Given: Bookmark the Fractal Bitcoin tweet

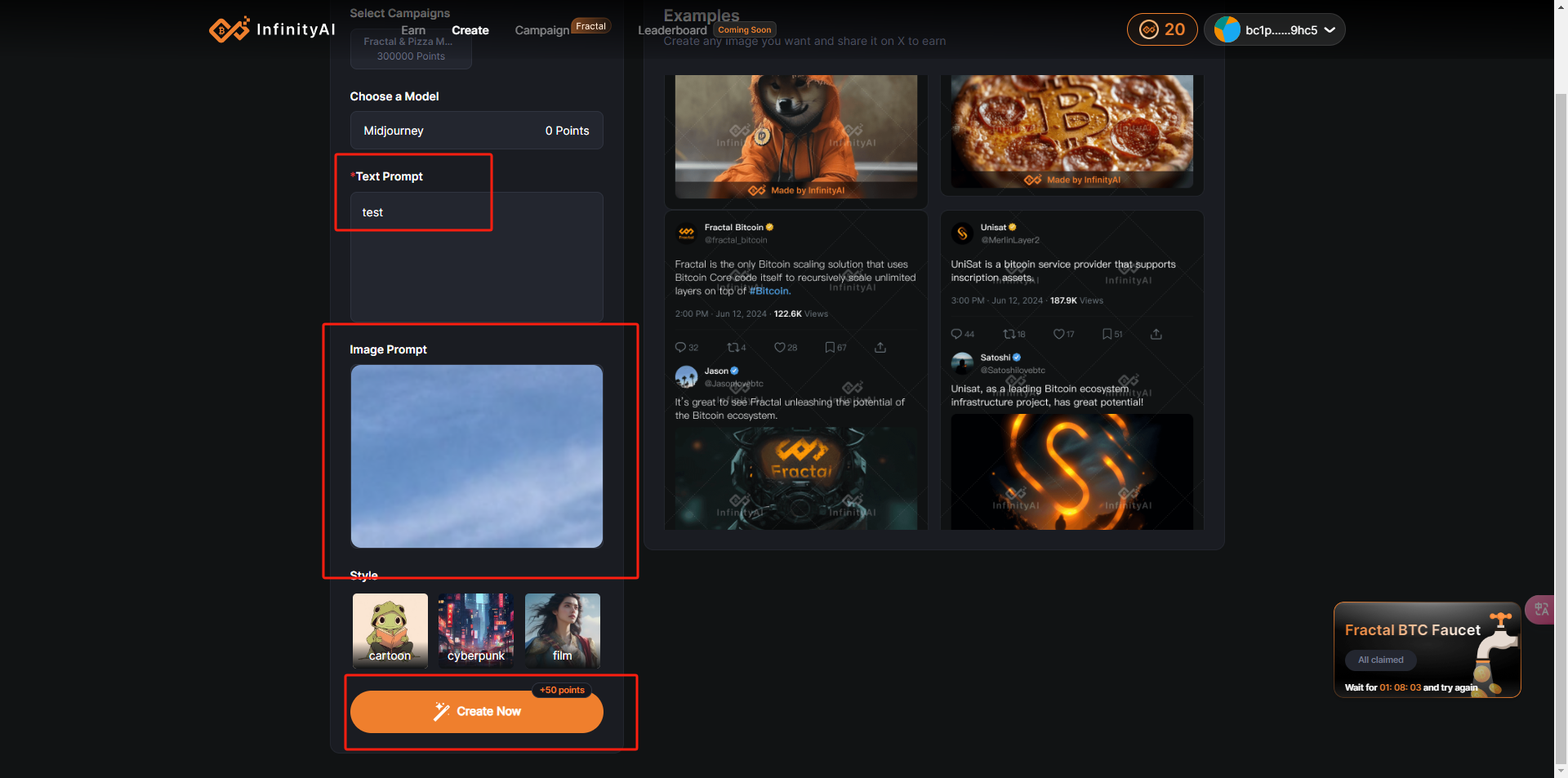Looking at the screenshot, I should [830, 347].
